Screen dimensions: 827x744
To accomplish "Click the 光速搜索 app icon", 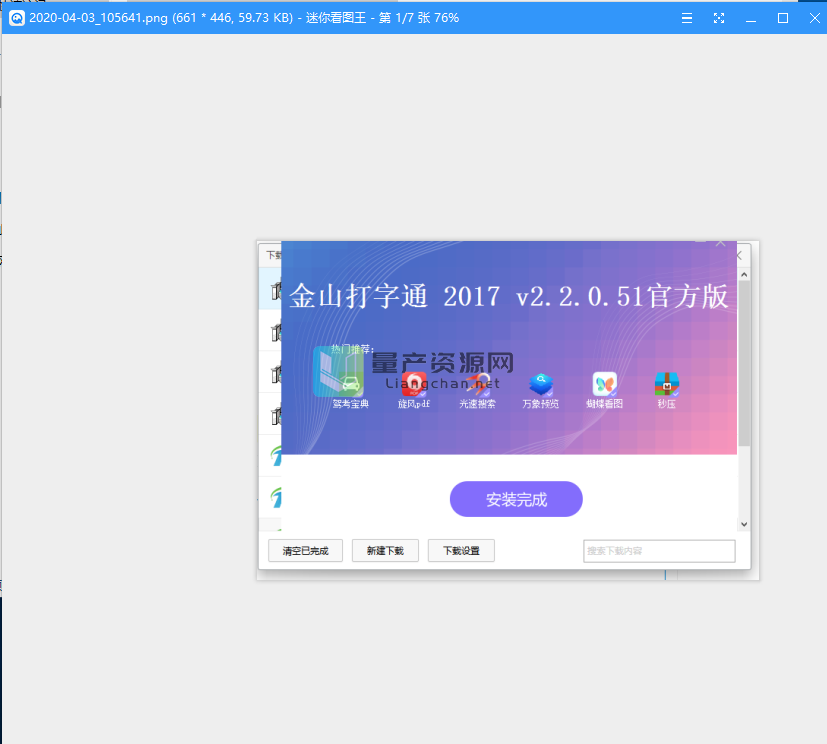I will (x=477, y=384).
